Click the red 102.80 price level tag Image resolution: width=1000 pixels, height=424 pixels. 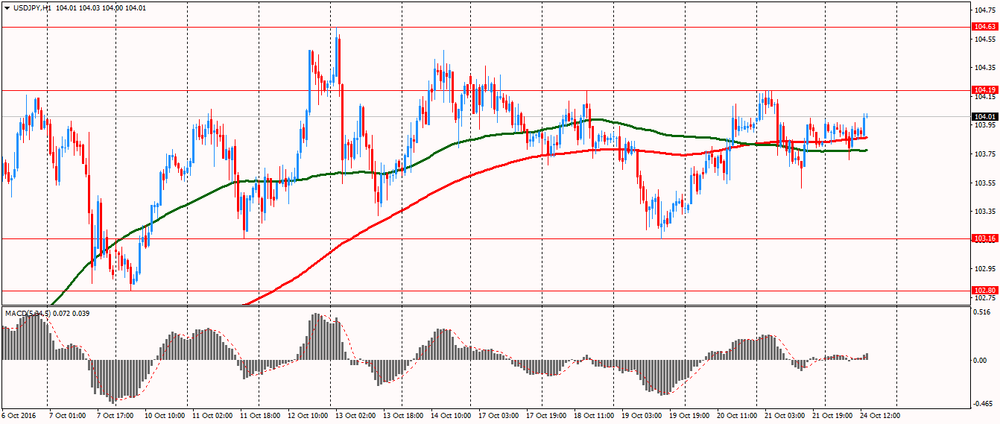984,290
